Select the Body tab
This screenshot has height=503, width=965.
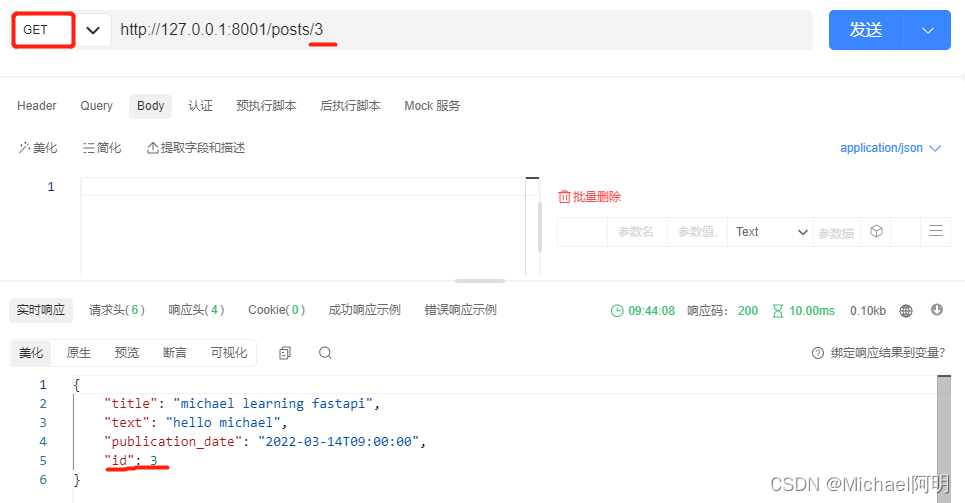click(150, 106)
